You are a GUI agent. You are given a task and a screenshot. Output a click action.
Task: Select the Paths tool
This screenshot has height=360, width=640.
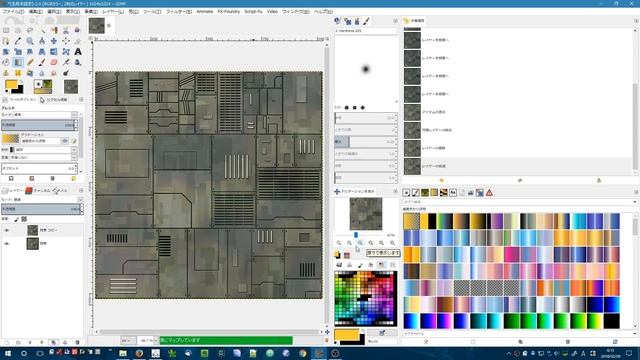[6, 41]
